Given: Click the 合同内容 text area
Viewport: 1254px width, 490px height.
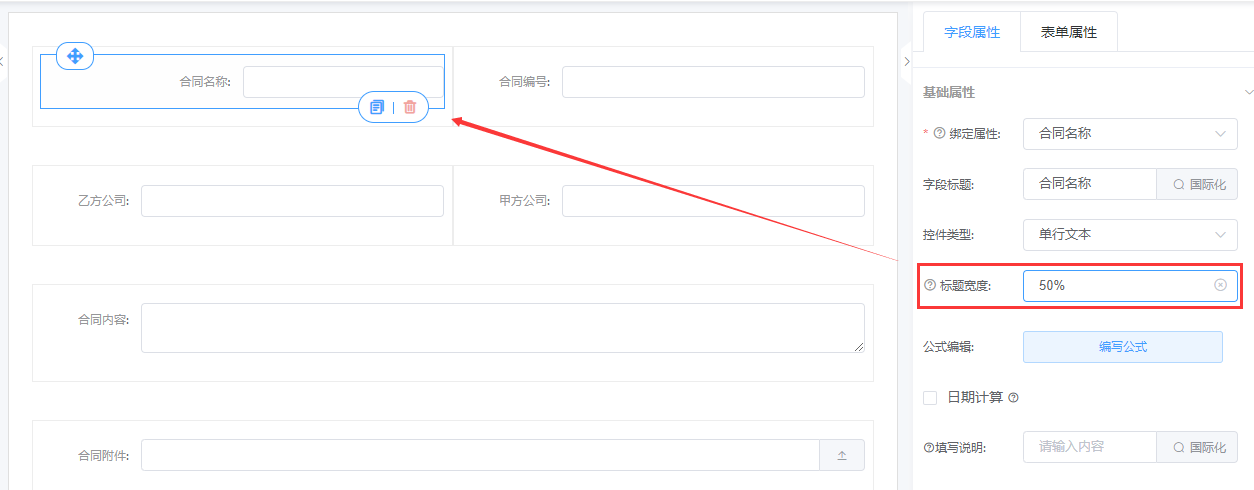Looking at the screenshot, I should (502, 328).
